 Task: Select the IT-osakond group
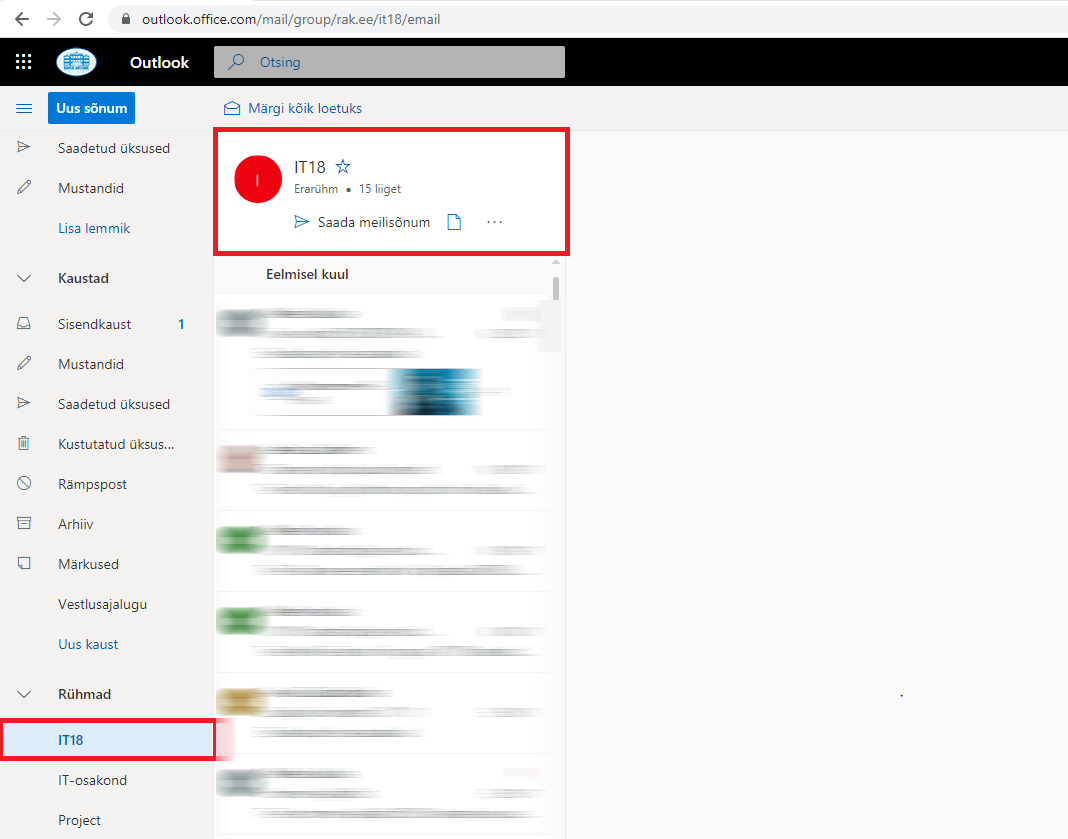(92, 780)
